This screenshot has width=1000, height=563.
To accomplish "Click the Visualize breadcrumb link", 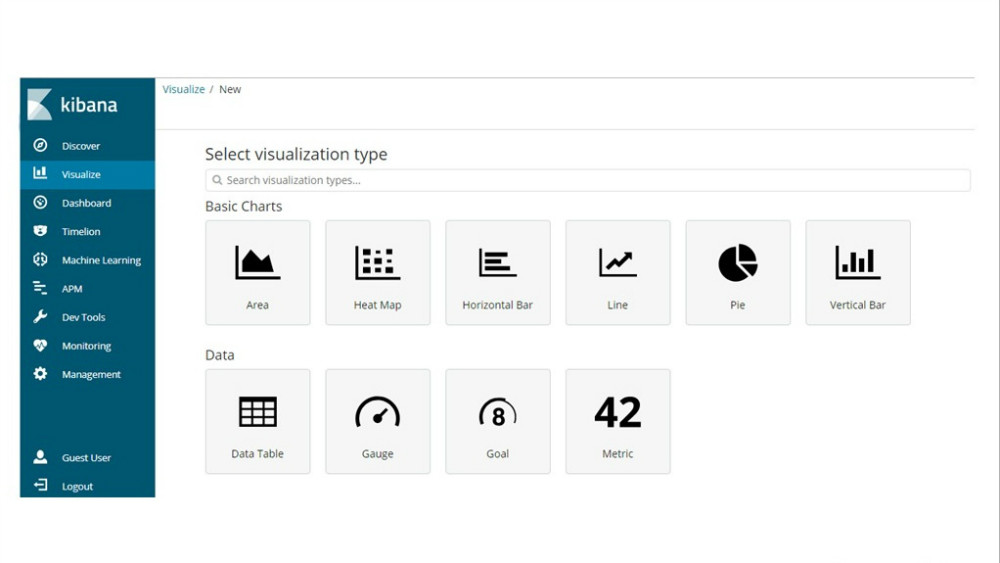I will 184,89.
